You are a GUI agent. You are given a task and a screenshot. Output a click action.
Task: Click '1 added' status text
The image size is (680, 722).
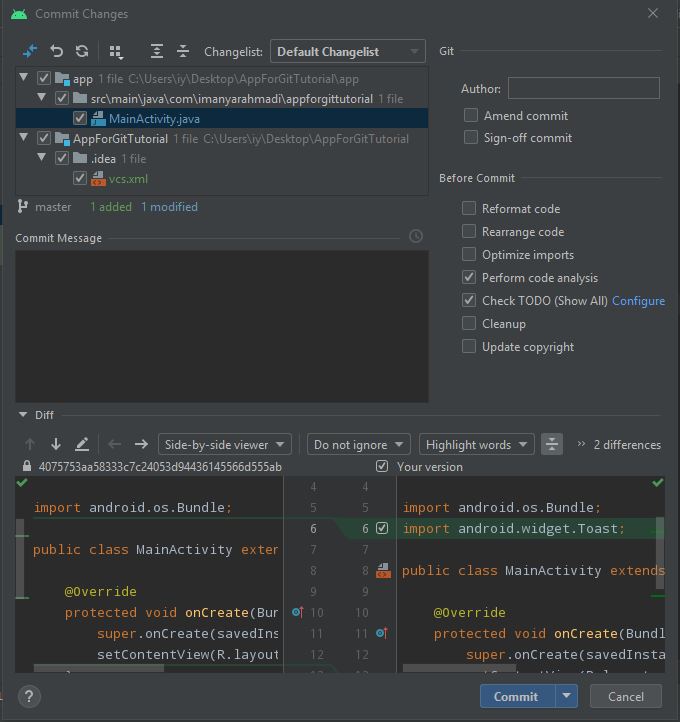pos(110,207)
